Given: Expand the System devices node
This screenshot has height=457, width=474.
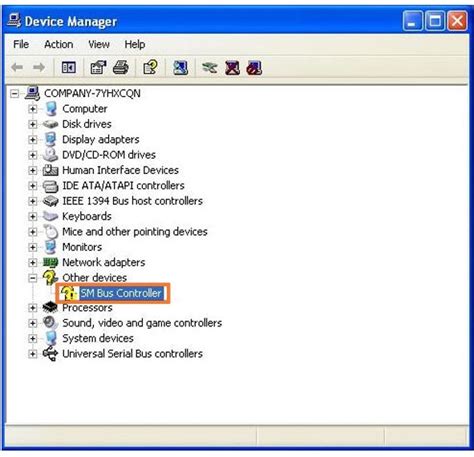Looking at the screenshot, I should click(x=32, y=338).
